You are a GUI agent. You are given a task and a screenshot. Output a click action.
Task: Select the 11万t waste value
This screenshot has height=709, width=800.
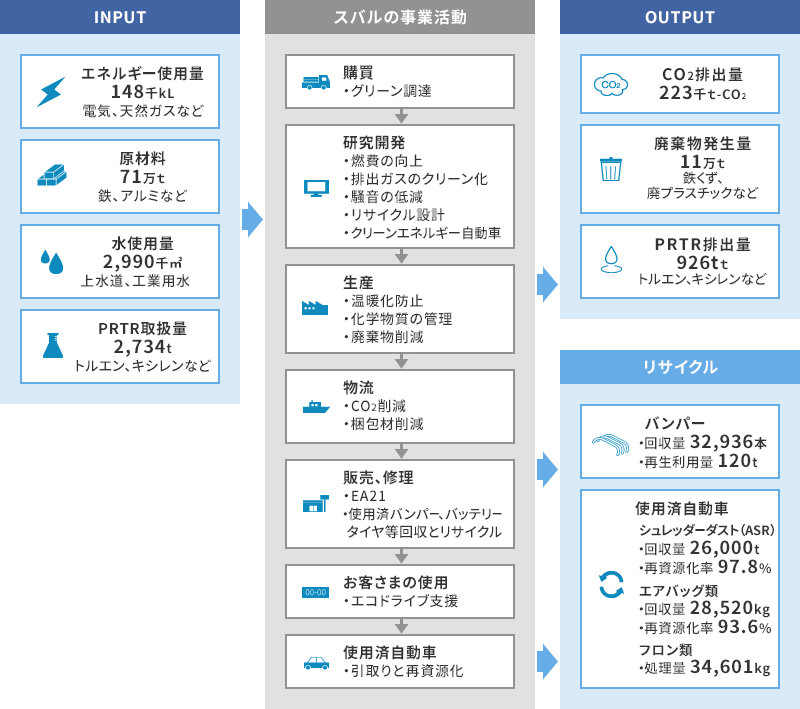point(703,162)
